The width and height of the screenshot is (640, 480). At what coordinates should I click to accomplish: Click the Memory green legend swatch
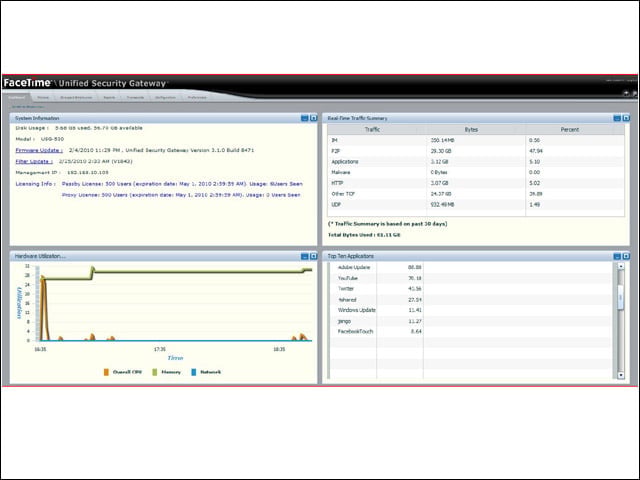pos(155,372)
